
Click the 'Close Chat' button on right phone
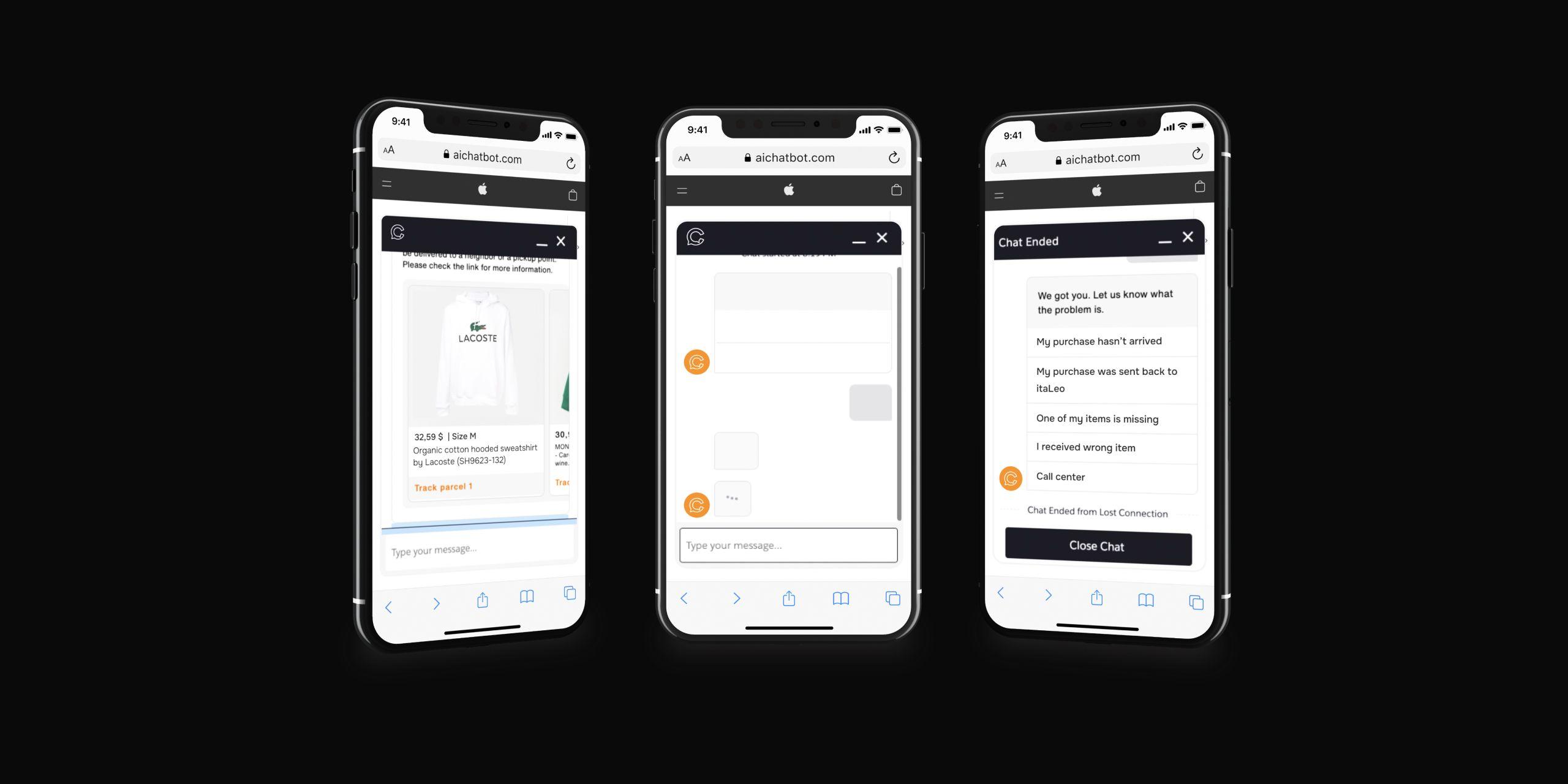pos(1096,545)
